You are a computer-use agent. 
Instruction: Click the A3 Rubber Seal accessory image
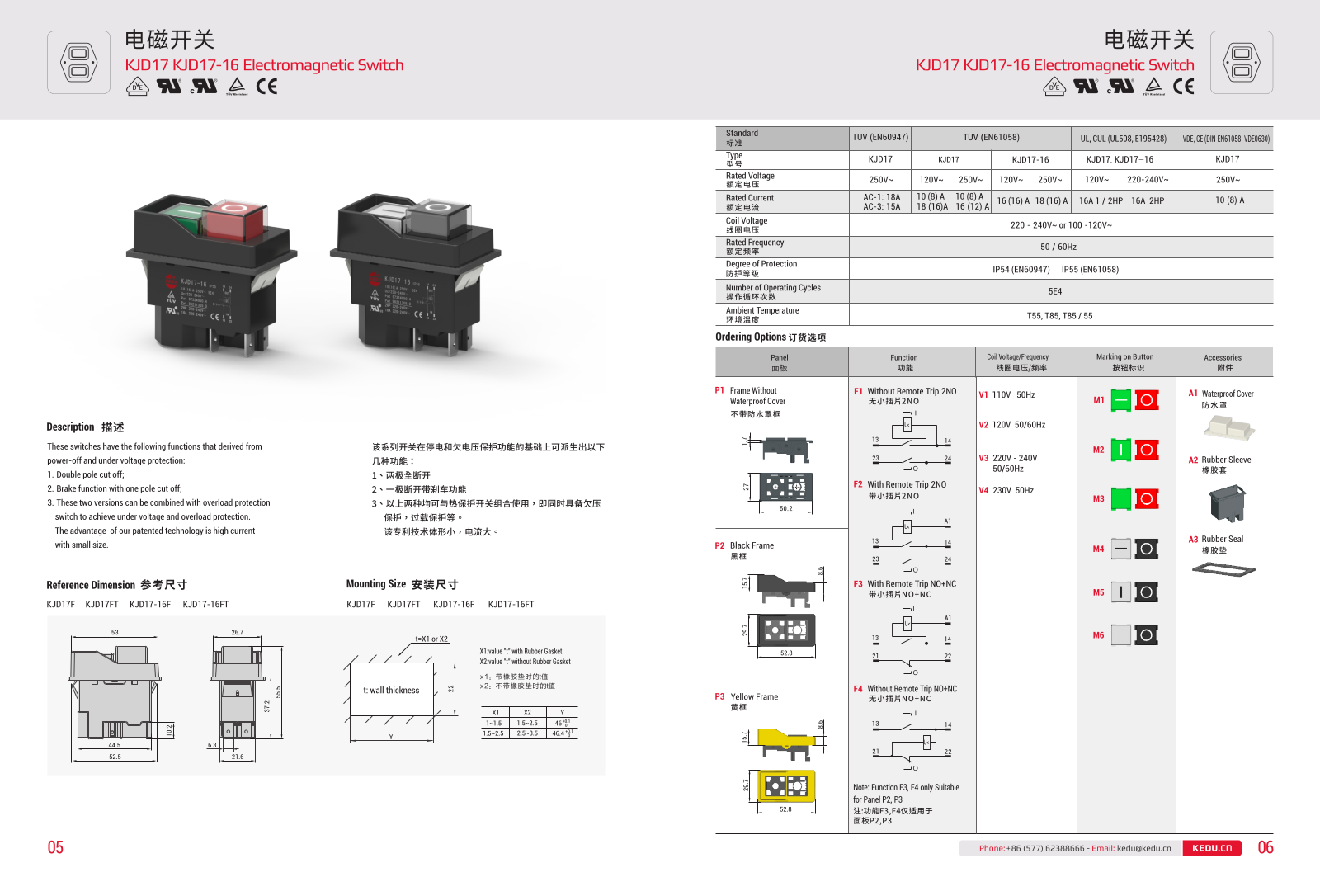(1223, 568)
